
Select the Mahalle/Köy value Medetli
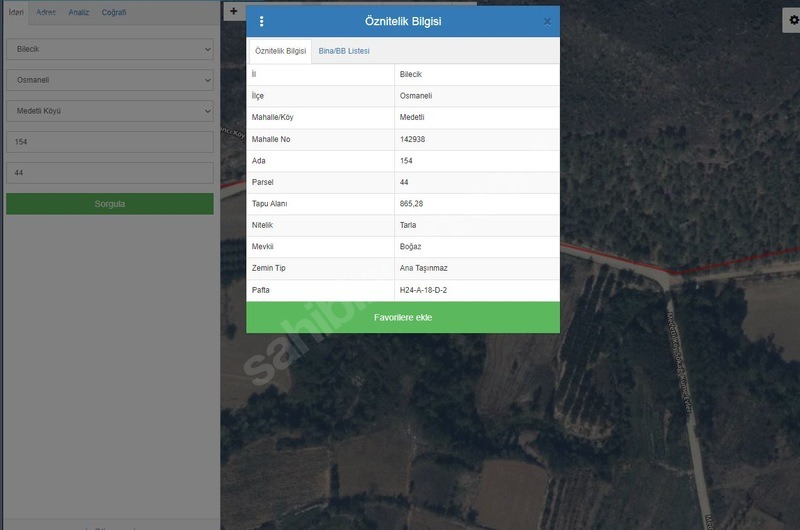click(412, 117)
